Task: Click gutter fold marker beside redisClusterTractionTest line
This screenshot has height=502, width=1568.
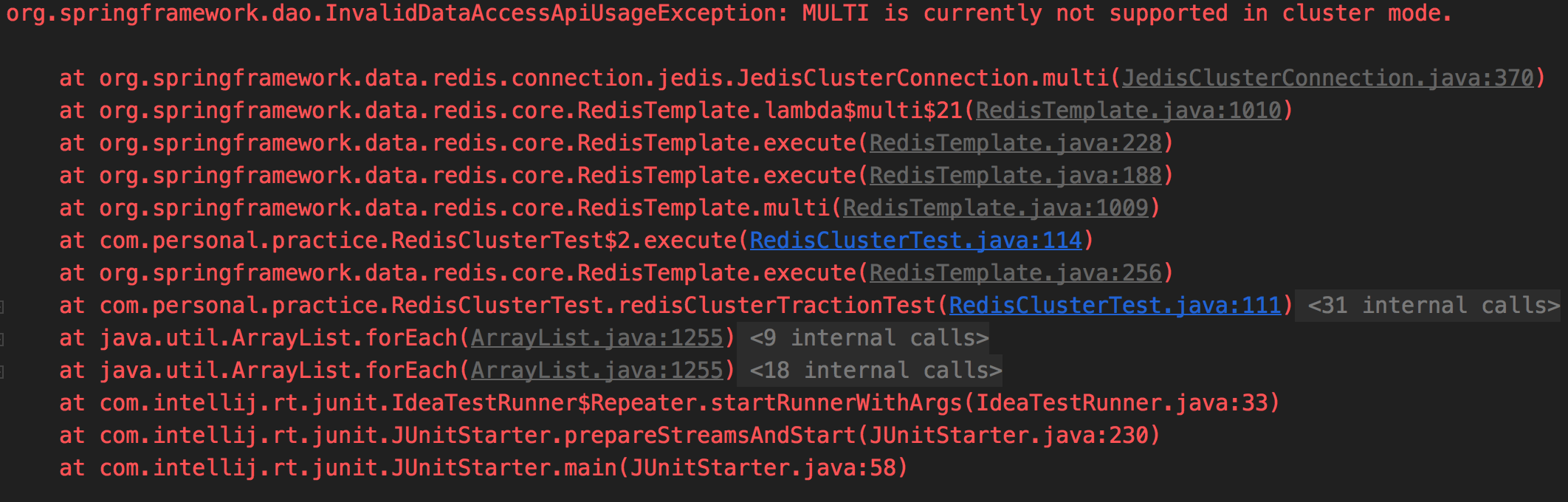Action: (x=3, y=306)
